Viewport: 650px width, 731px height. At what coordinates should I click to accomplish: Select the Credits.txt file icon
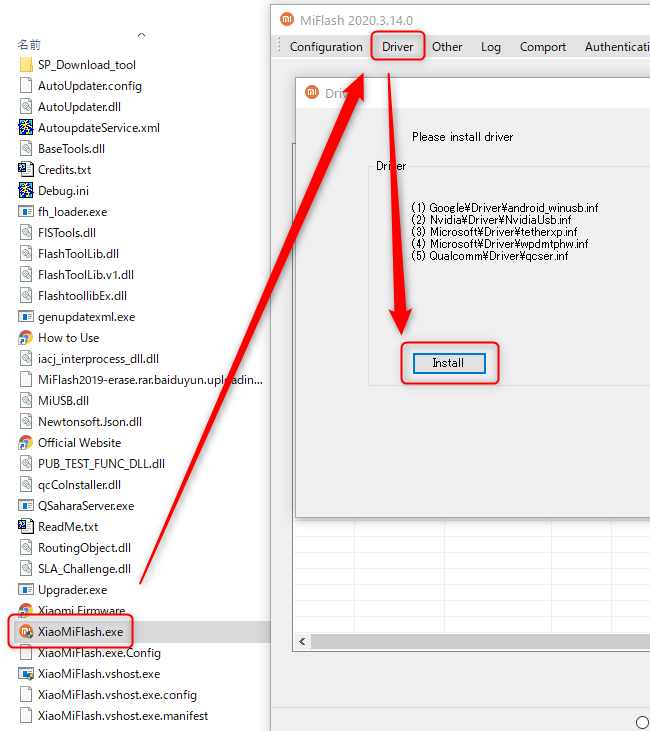[x=26, y=169]
